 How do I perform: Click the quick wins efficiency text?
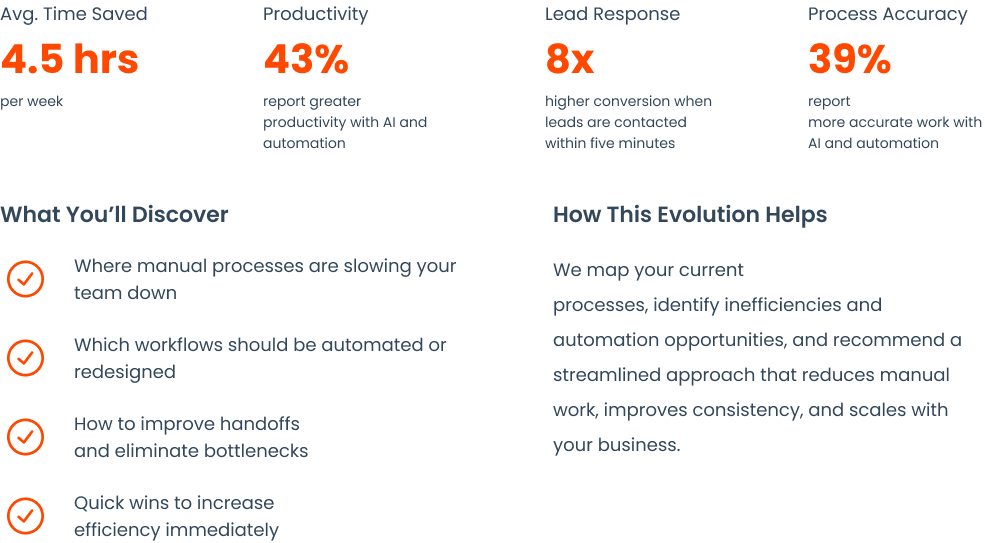pyautogui.click(x=177, y=516)
